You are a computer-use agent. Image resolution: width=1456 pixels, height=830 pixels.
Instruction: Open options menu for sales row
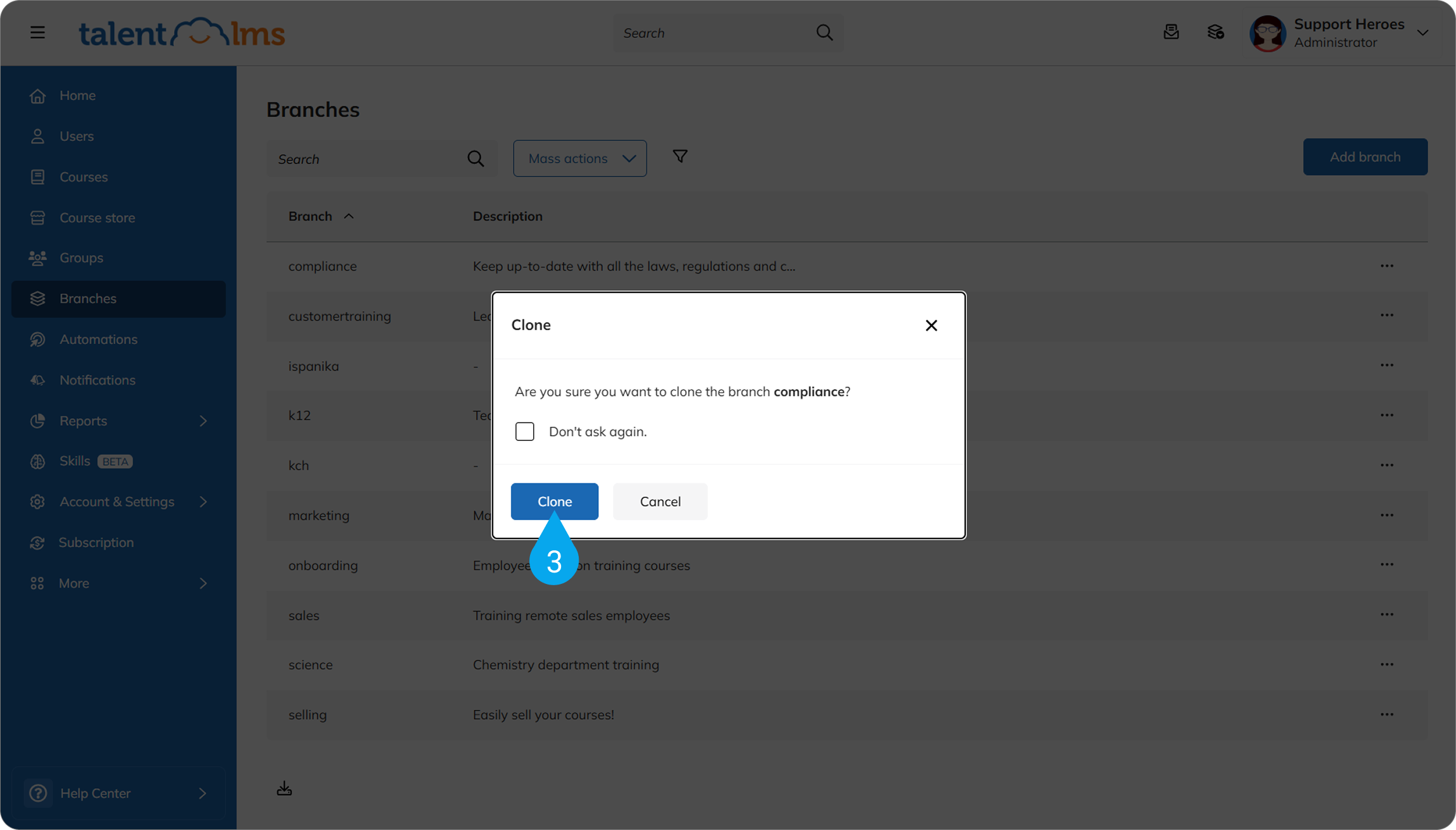[x=1386, y=614]
